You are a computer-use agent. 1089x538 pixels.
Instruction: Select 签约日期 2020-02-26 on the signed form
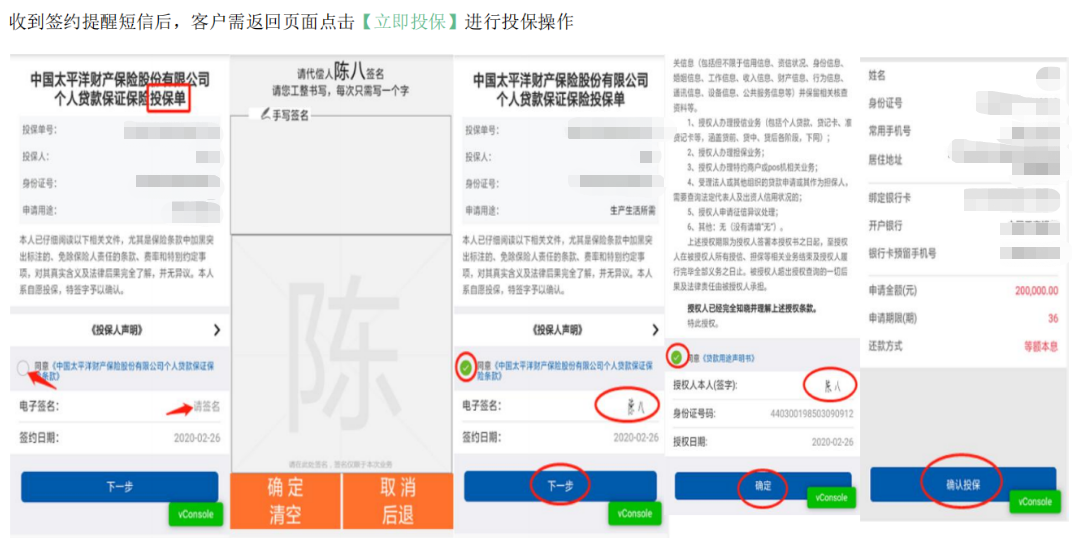pos(635,437)
